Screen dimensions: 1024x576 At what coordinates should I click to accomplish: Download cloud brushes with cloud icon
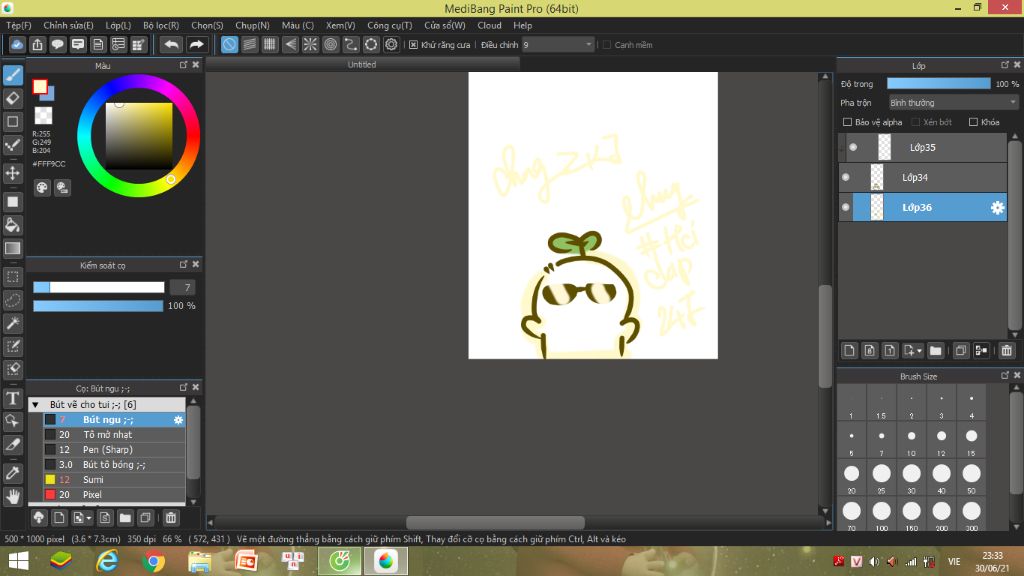click(39, 518)
